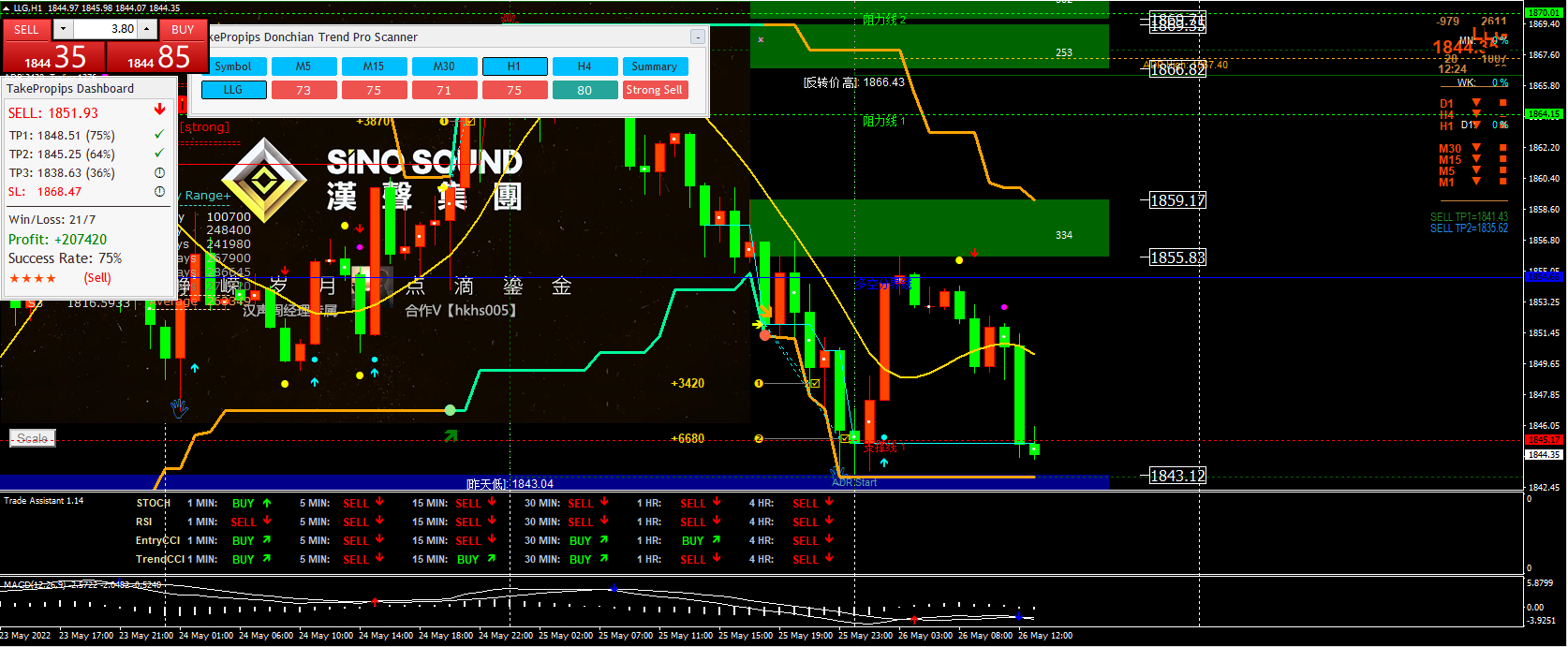This screenshot has width=1568, height=647.
Task: Increase lot size with the up stepper
Action: click(147, 29)
